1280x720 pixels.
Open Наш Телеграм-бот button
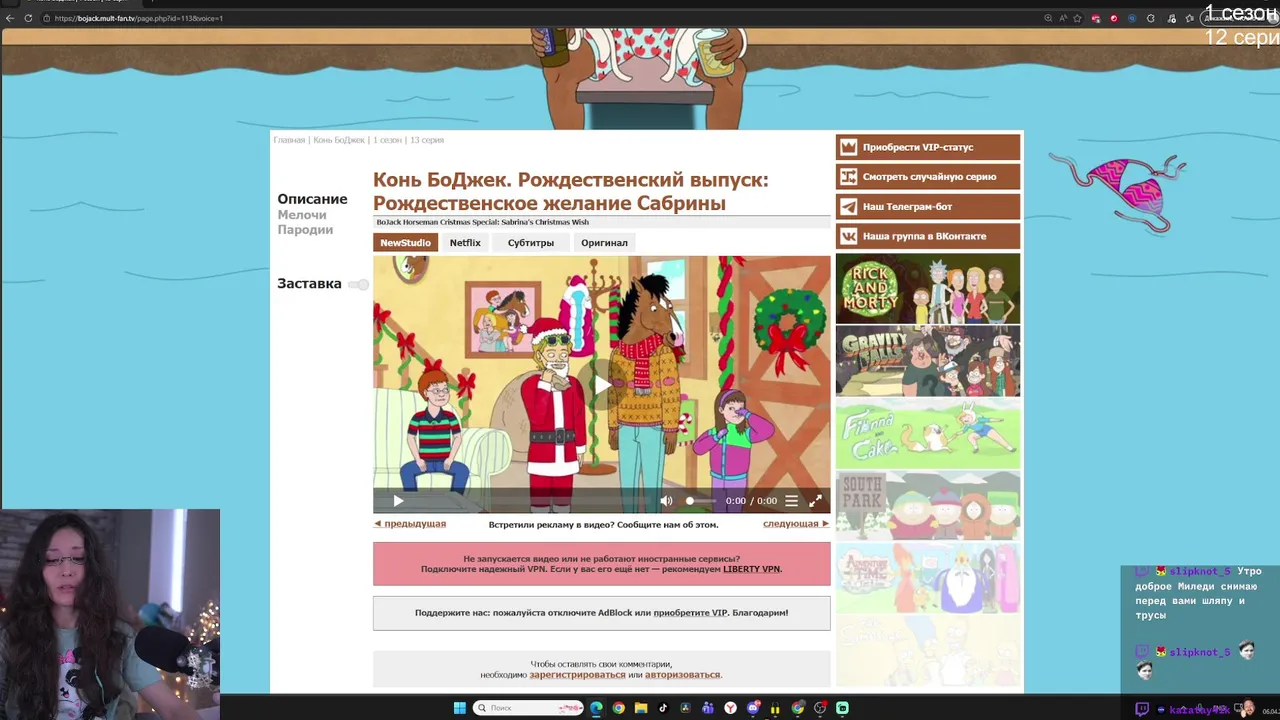pos(928,207)
